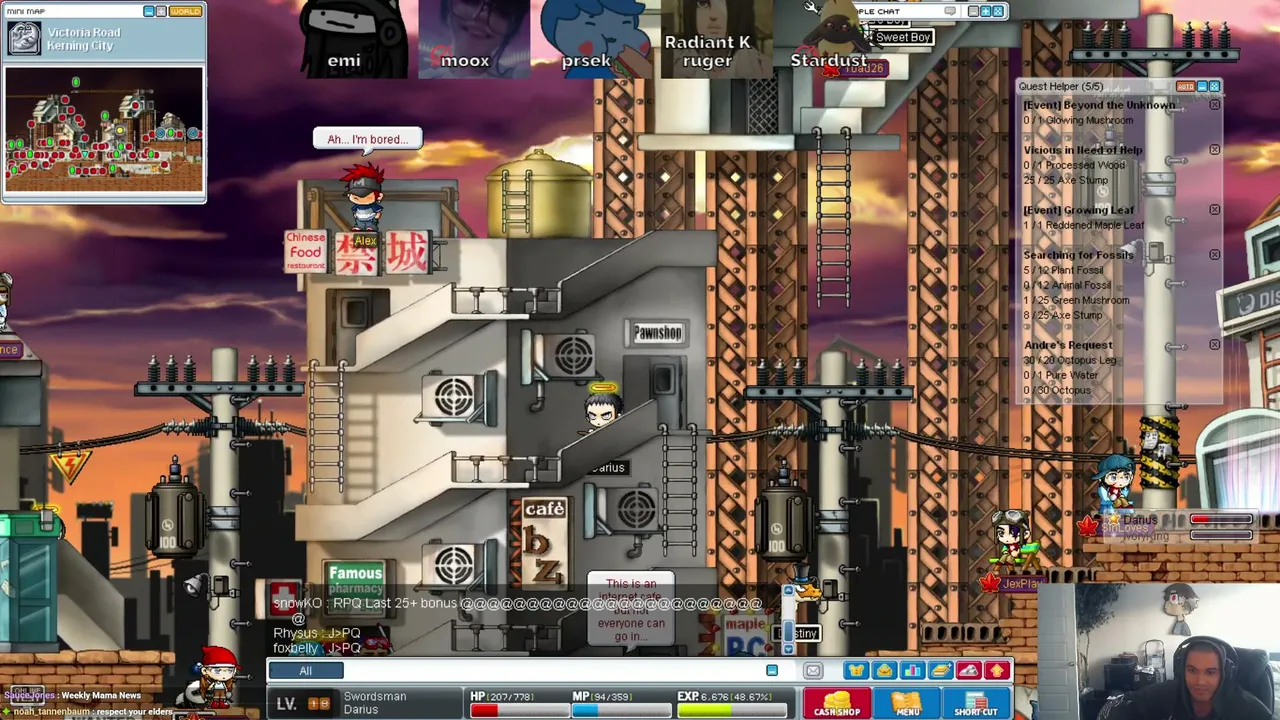Open the [Event] Beyond the Unknown quest
This screenshot has height=720, width=1280.
click(x=1099, y=105)
